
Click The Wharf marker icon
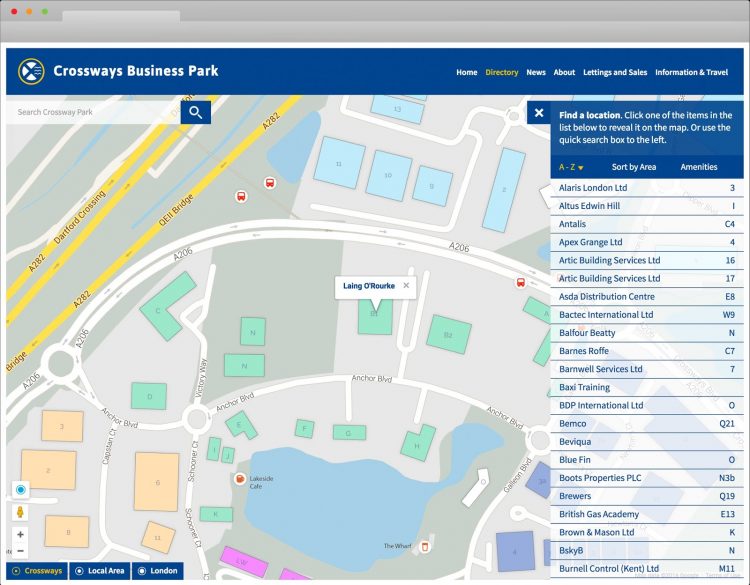click(x=425, y=546)
